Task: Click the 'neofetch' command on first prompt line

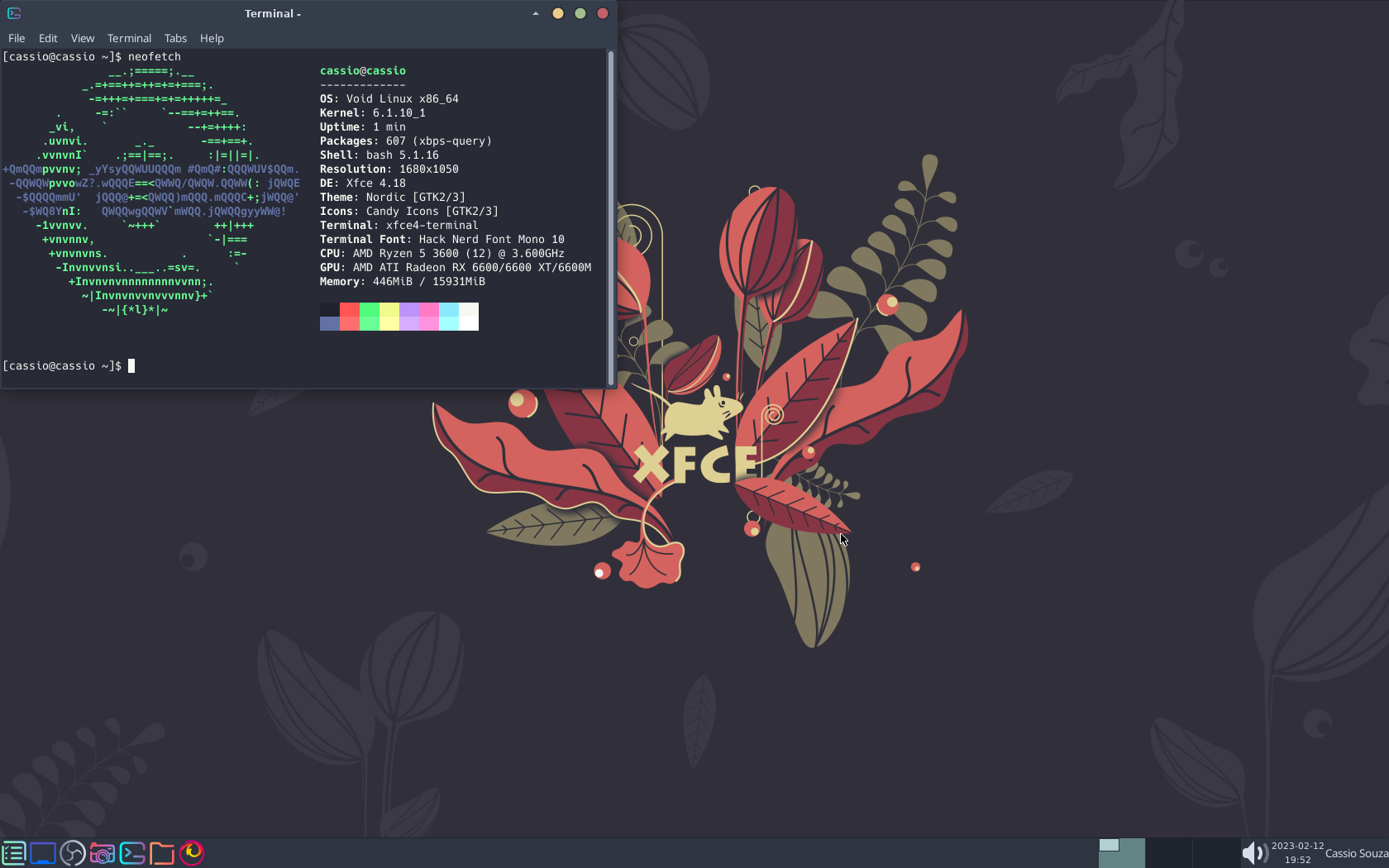Action: (155, 57)
